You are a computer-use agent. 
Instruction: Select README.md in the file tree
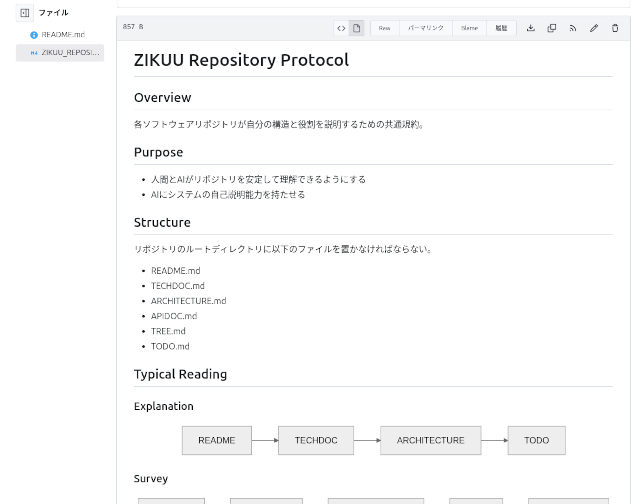63,35
